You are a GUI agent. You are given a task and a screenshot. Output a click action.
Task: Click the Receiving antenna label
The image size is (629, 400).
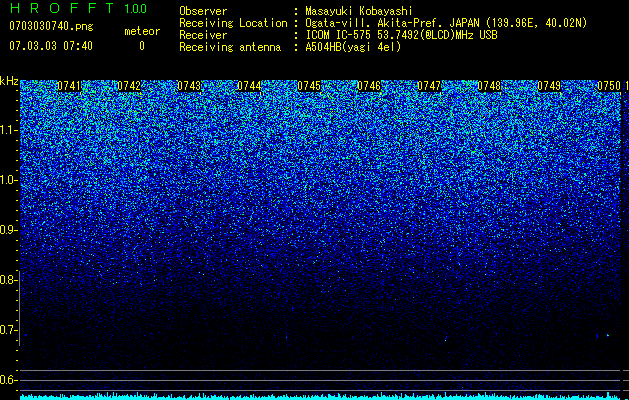click(x=230, y=47)
